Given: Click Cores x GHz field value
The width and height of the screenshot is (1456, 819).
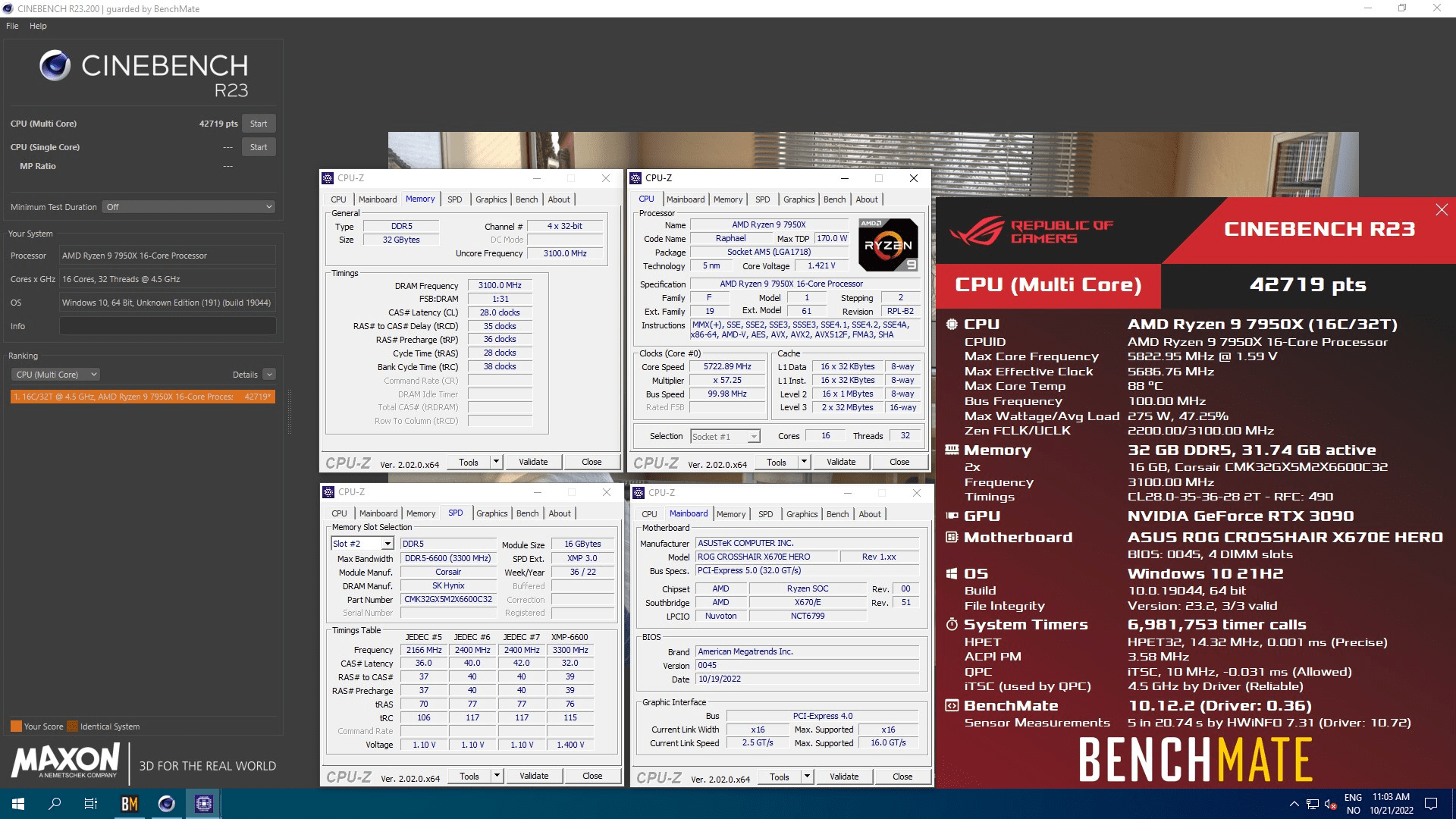Looking at the screenshot, I should tap(168, 279).
